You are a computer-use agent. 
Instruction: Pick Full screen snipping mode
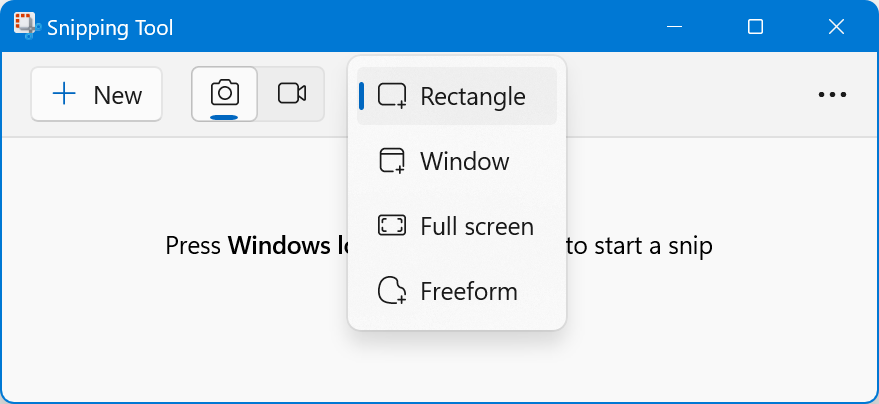point(476,226)
